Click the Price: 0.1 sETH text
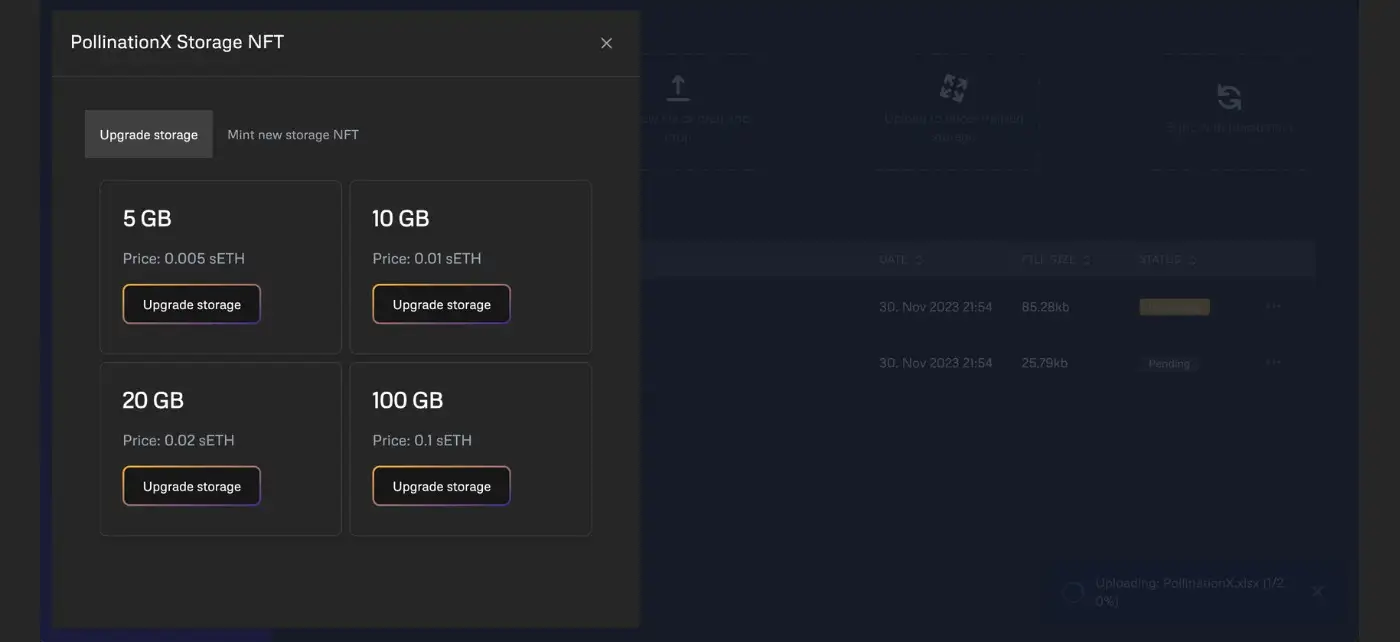The width and height of the screenshot is (1400, 642). 422,440
